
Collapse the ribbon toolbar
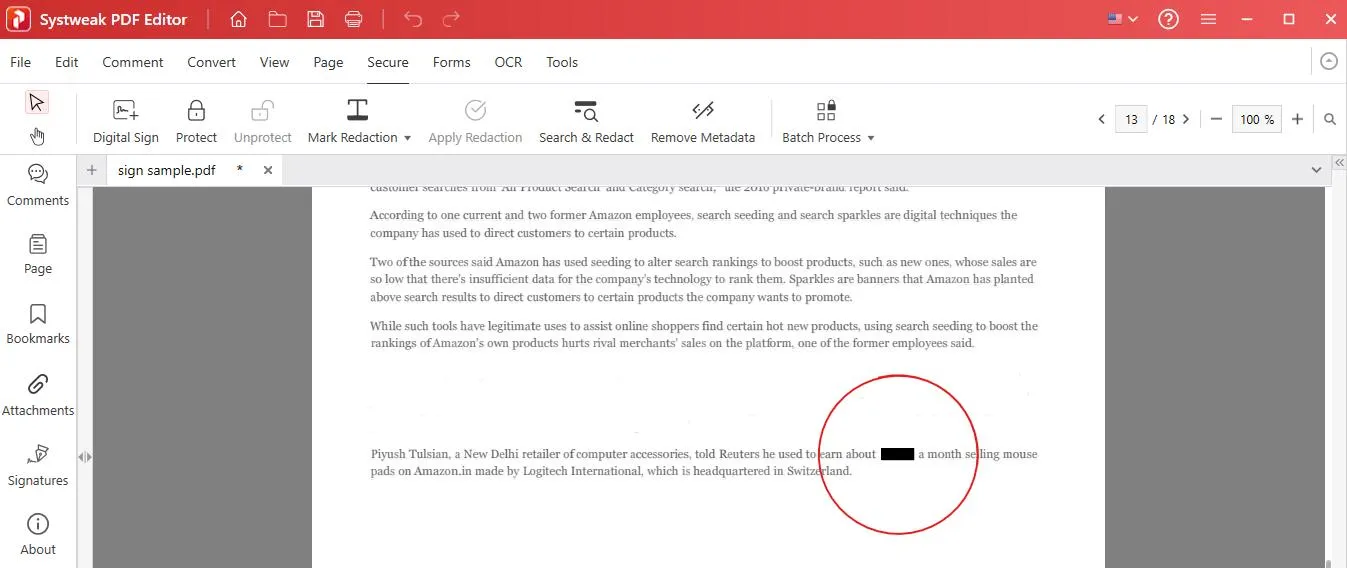tap(1328, 61)
